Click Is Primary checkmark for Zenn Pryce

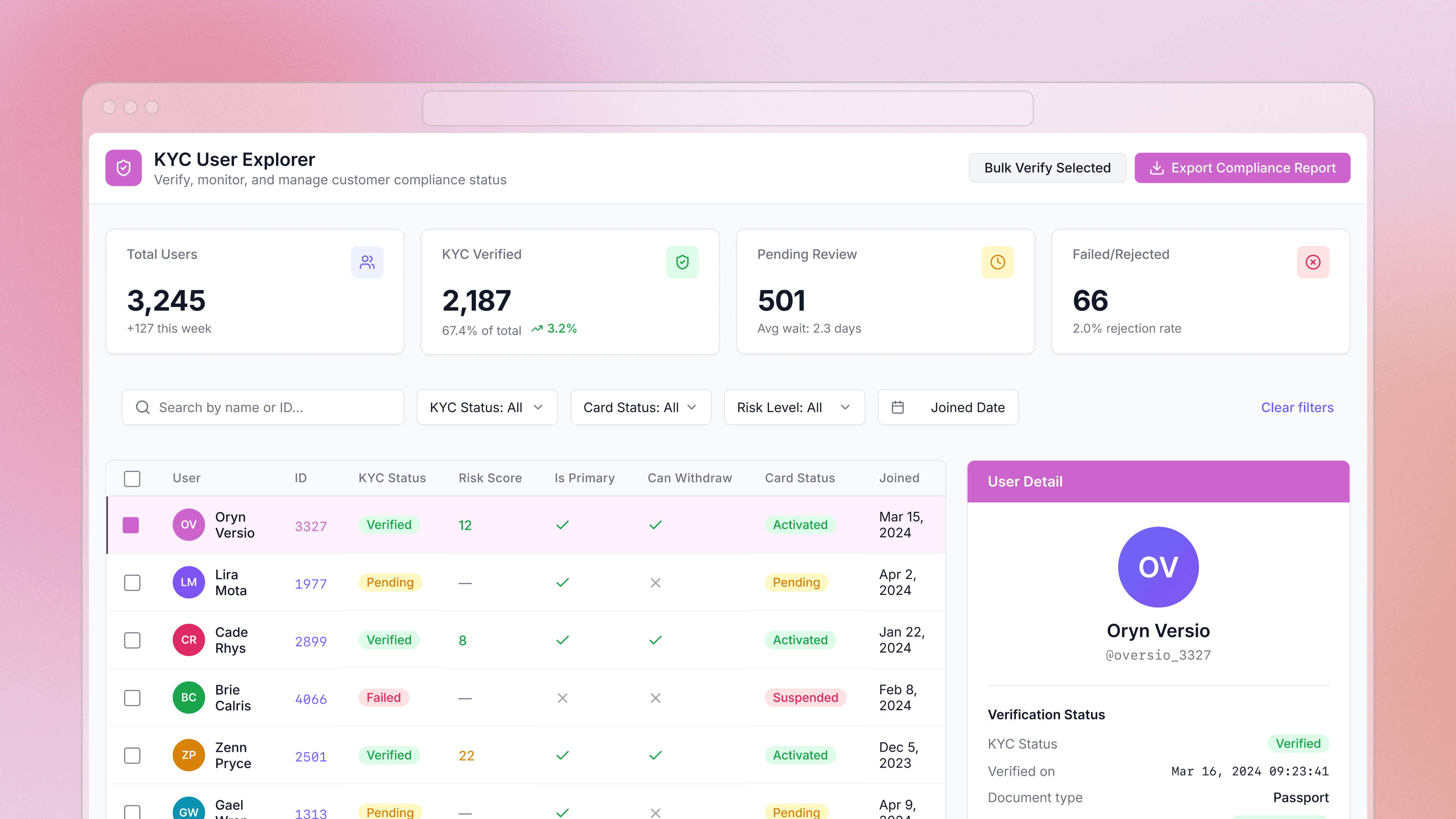(562, 756)
